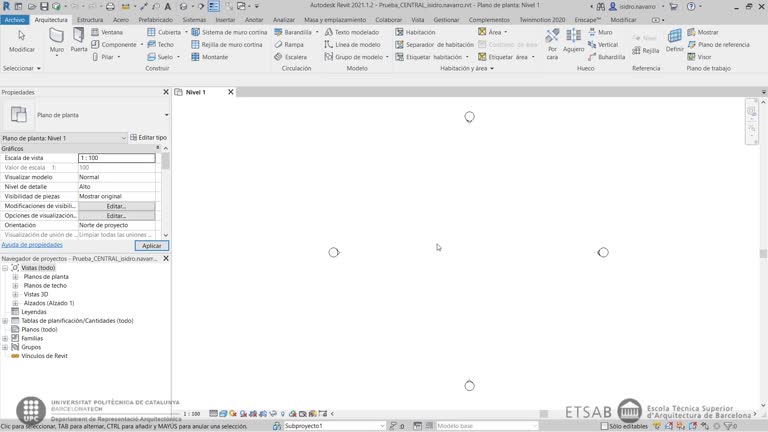This screenshot has height=432, width=768.
Task: Collapse the Vistas (todo) tree node
Action: coord(5,268)
